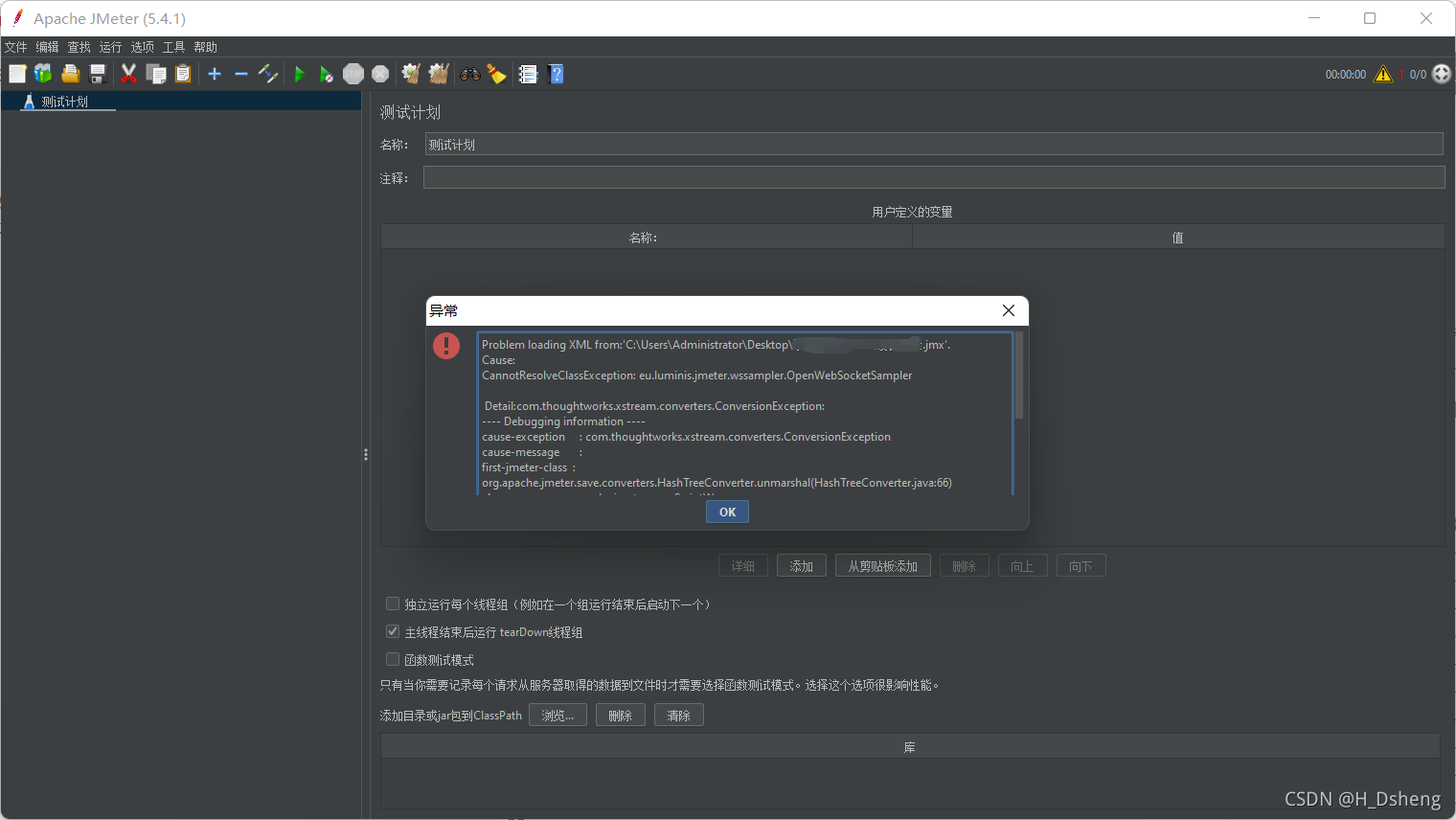Click the Save floppy disk icon
Viewport: 1456px width, 820px height.
tap(97, 74)
